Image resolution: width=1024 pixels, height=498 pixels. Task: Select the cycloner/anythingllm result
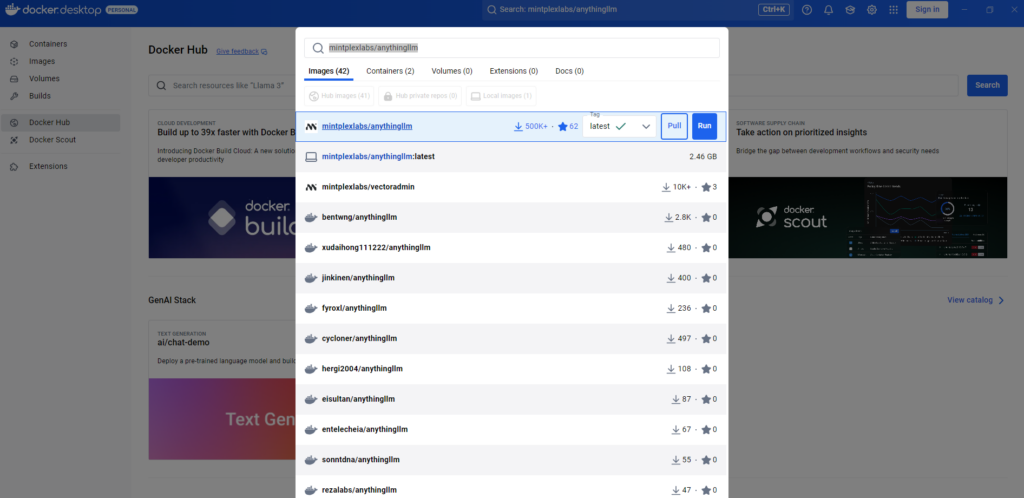[x=511, y=339]
